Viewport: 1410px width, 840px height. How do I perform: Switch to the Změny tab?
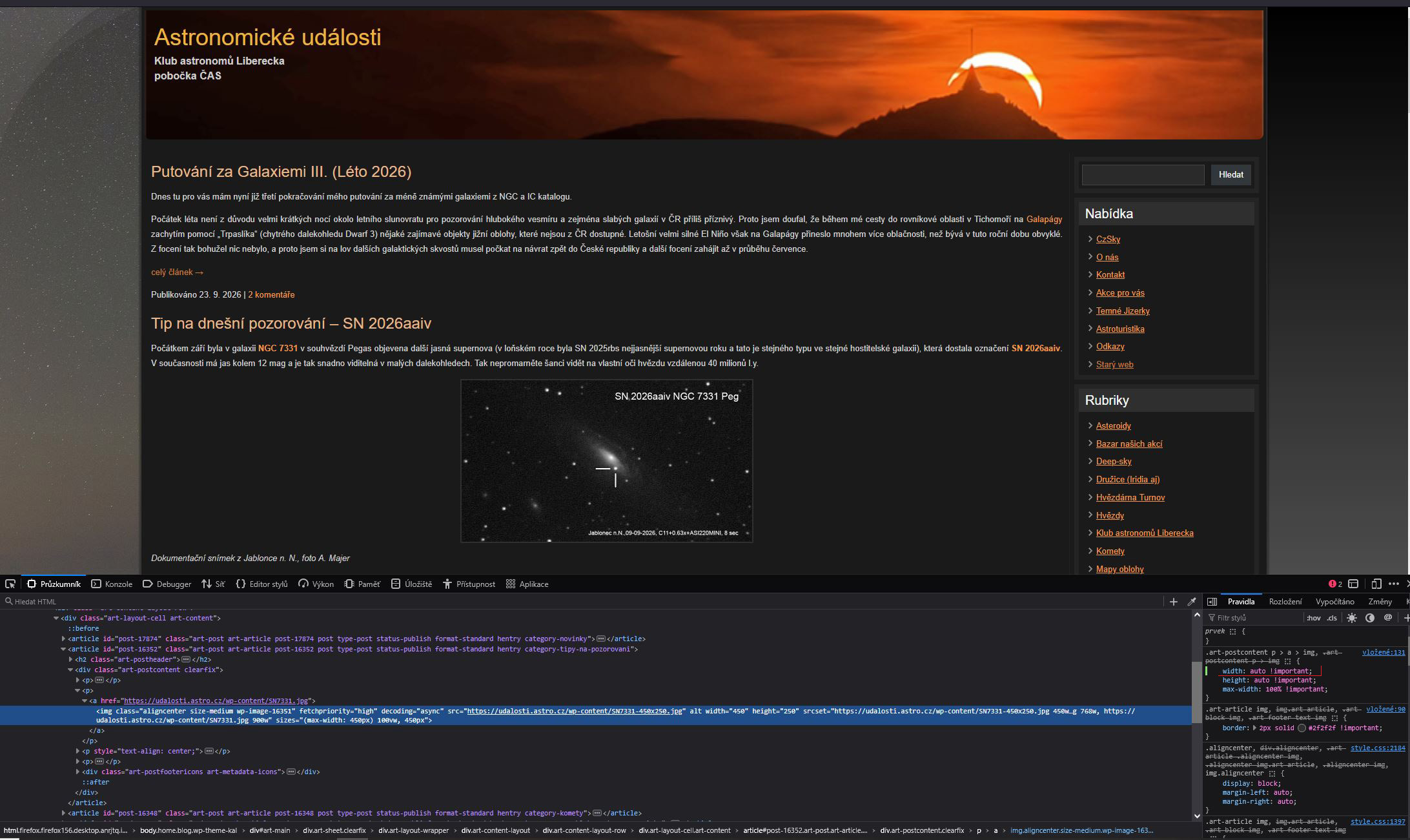(1380, 602)
